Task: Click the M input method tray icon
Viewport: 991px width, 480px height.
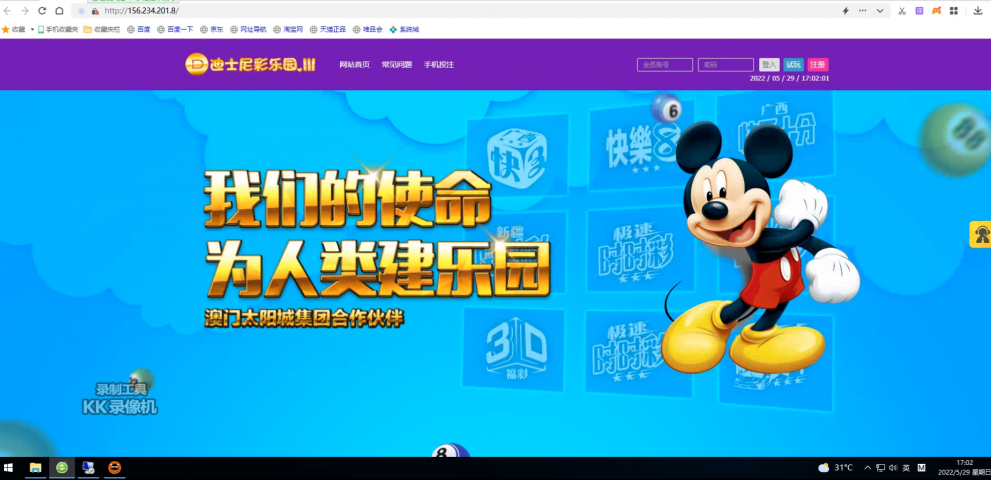Action: tap(921, 468)
